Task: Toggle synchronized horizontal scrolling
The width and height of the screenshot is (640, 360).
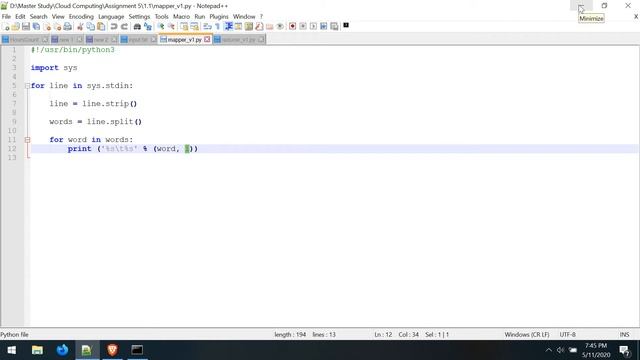Action: [x=195, y=27]
